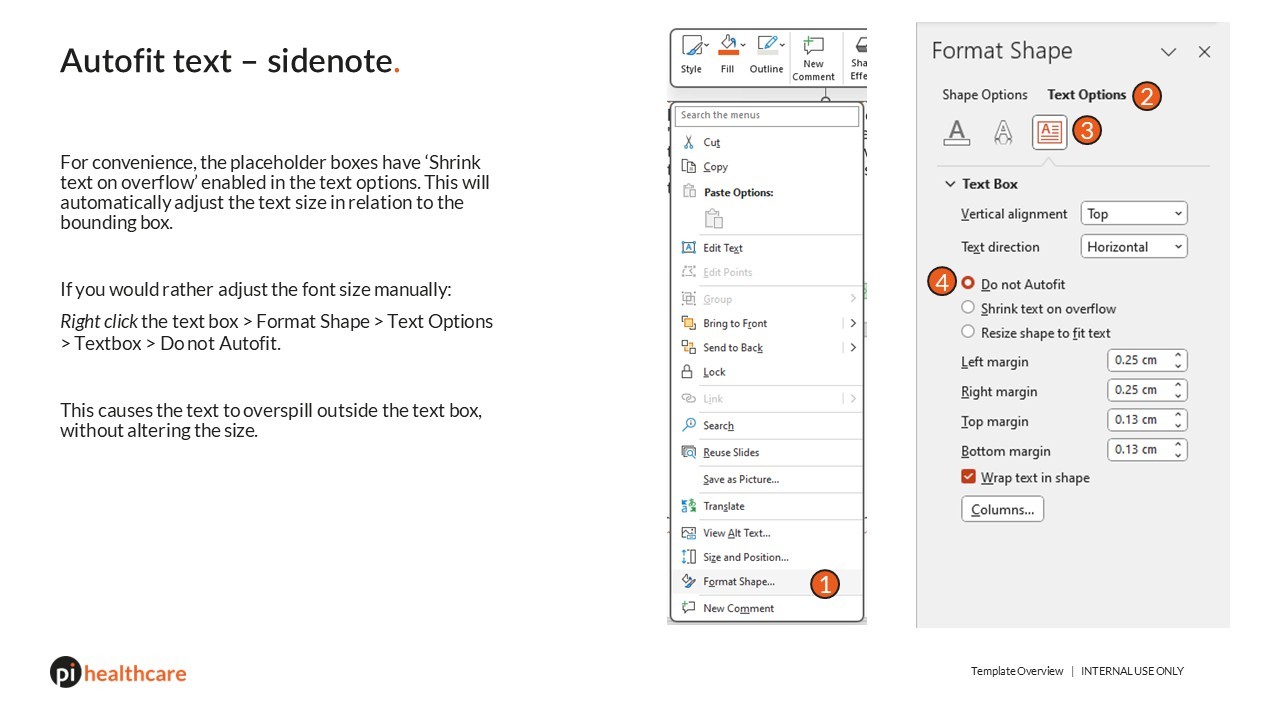Open the Format Shape pane options chevron
1280x720 pixels.
pos(1168,52)
